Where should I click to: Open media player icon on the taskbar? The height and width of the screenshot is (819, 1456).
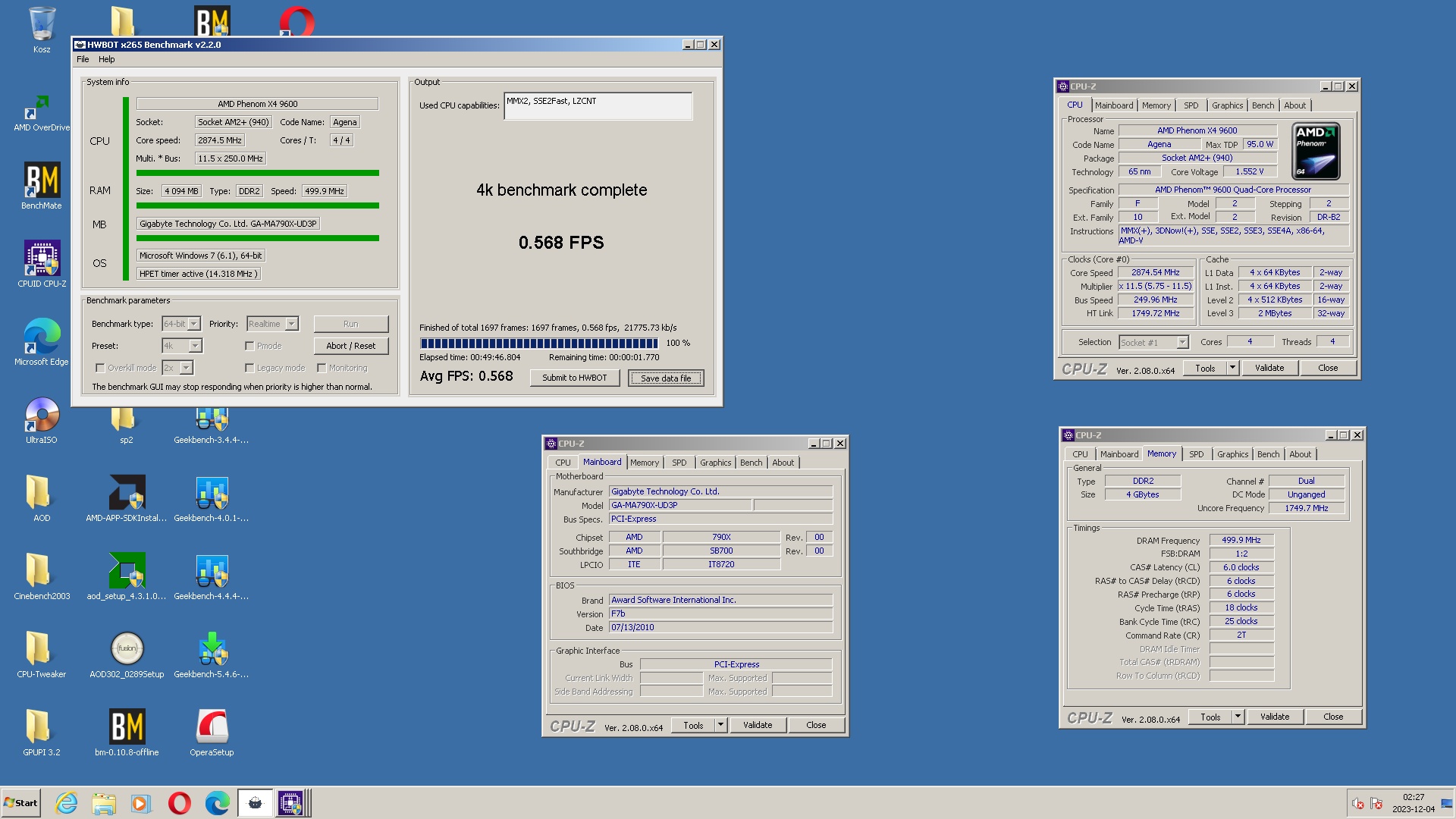pos(141,803)
